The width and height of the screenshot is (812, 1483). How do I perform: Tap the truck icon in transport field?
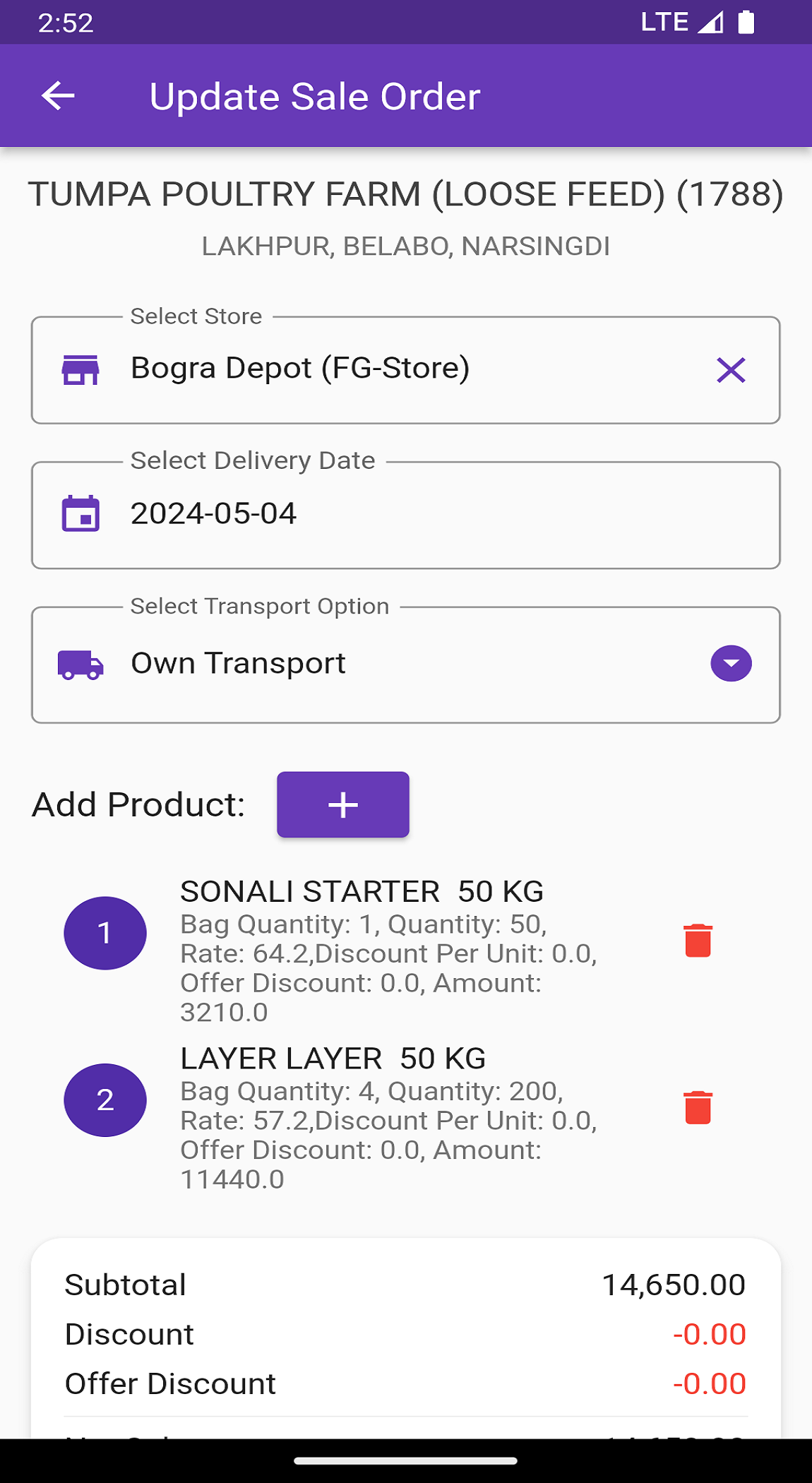click(x=80, y=665)
